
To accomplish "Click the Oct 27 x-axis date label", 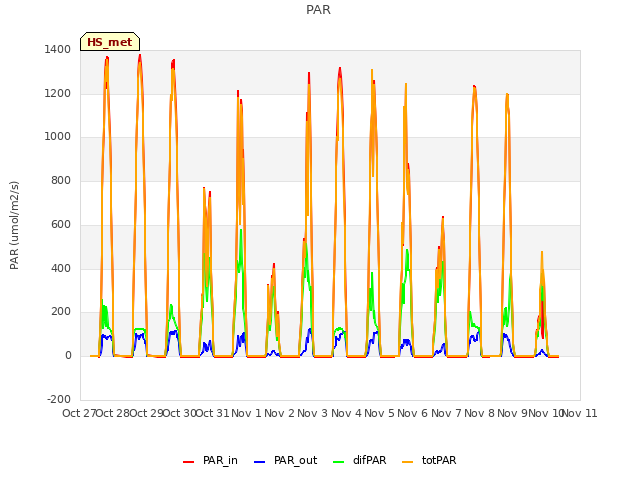I will point(79,413).
